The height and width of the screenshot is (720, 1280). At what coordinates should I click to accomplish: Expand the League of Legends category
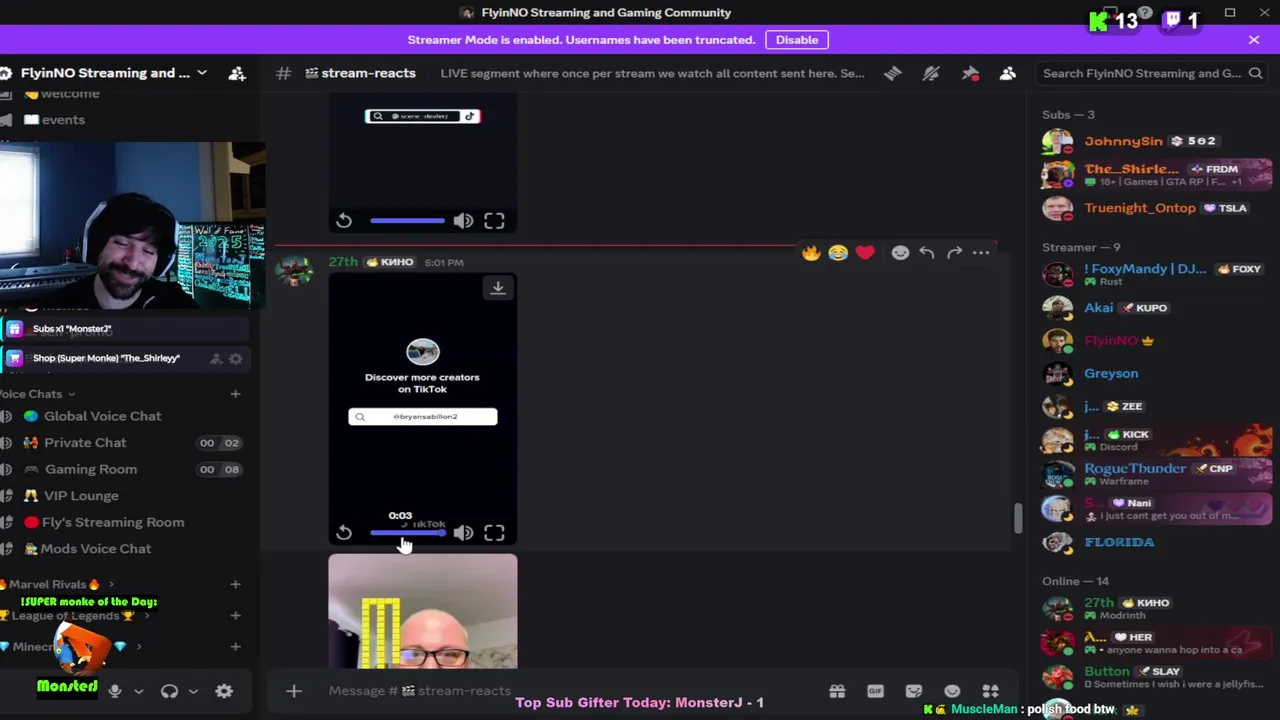72,616
